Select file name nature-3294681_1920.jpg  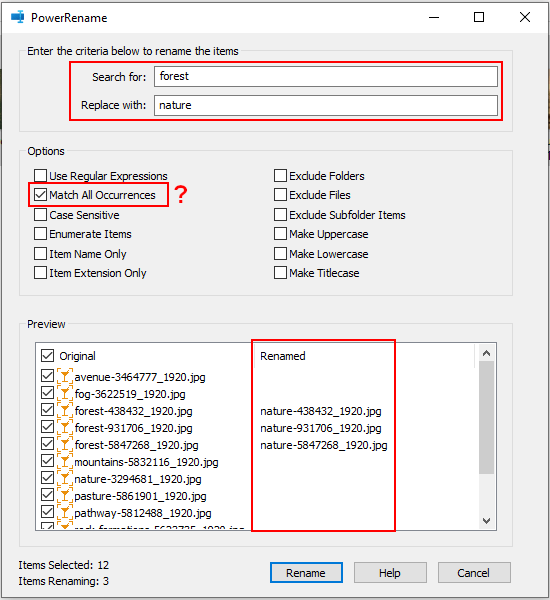(138, 479)
